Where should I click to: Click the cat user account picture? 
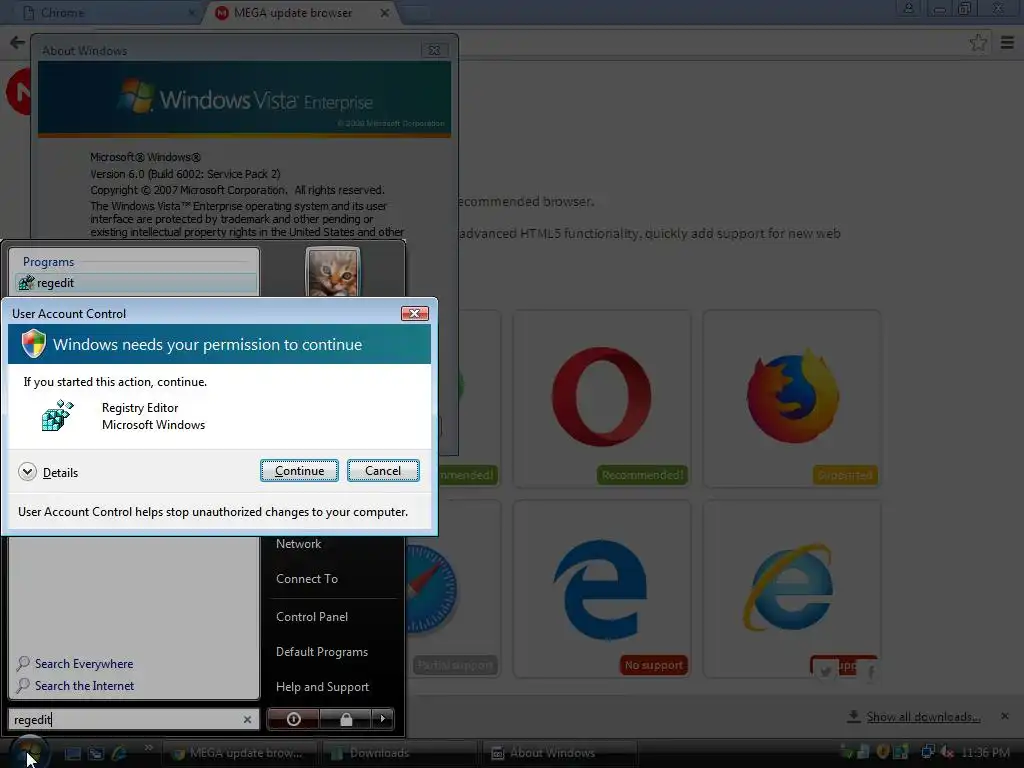tap(332, 272)
